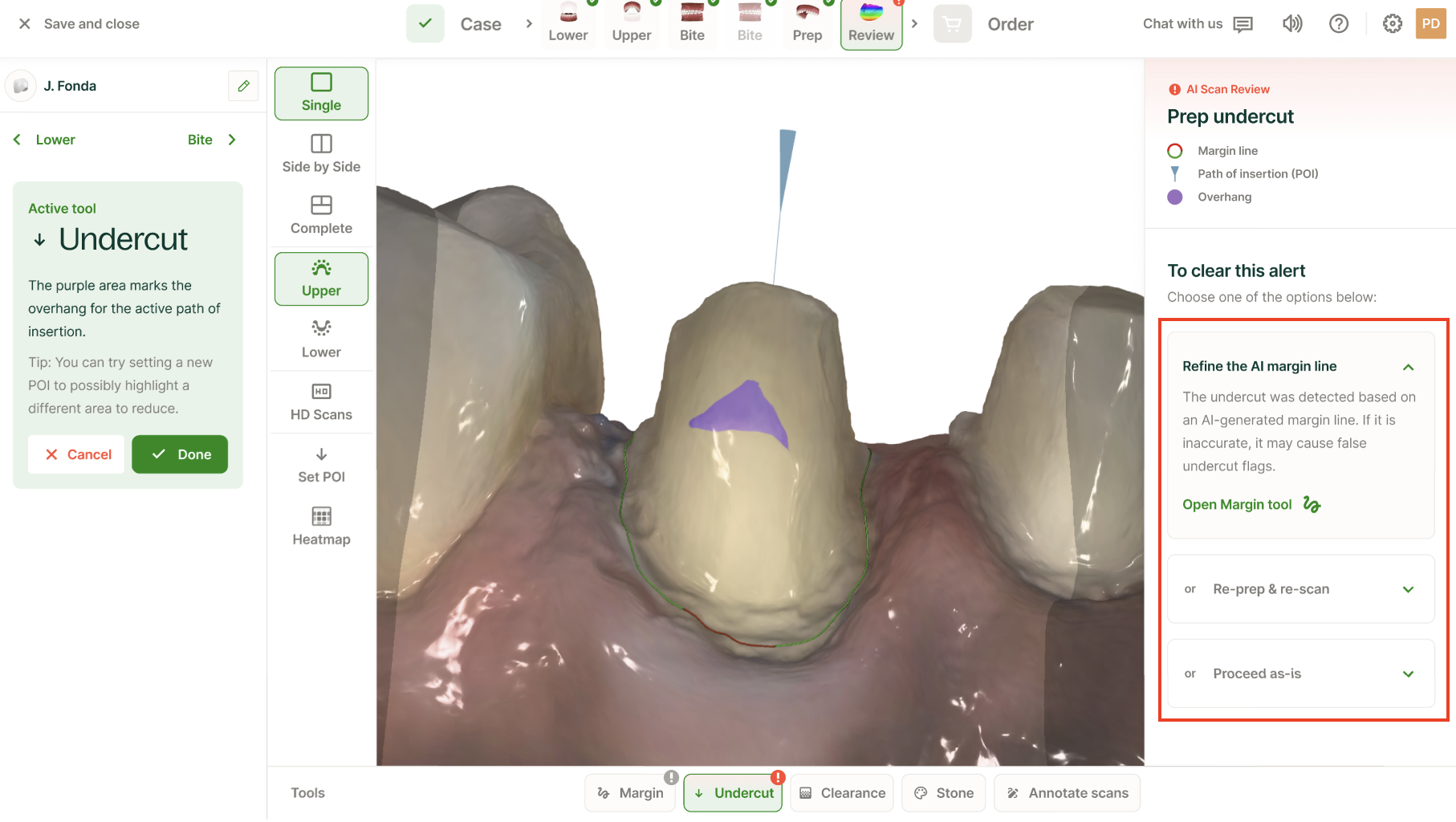Switch to Complete view layout

pos(321,216)
